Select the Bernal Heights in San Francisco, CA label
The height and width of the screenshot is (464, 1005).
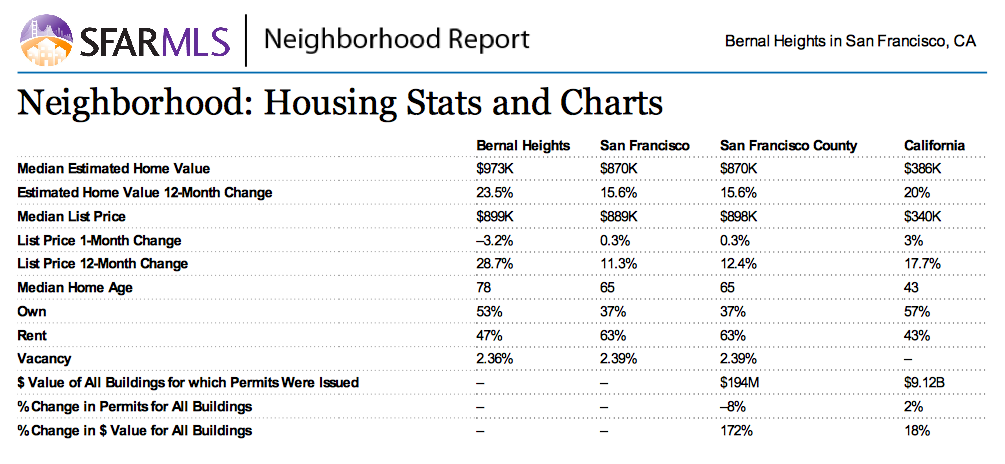click(849, 41)
